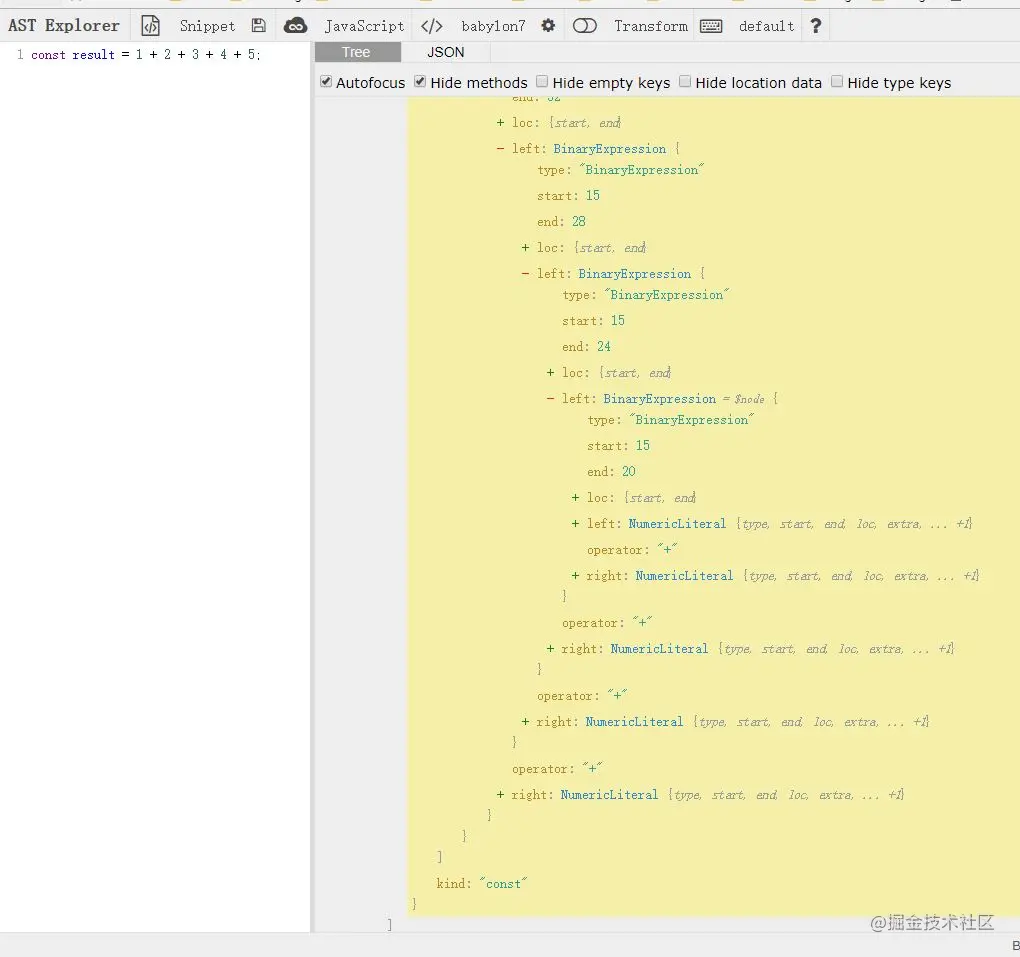Uncheck the Hide methods checkbox
The height and width of the screenshot is (957, 1020).
pyautogui.click(x=420, y=81)
